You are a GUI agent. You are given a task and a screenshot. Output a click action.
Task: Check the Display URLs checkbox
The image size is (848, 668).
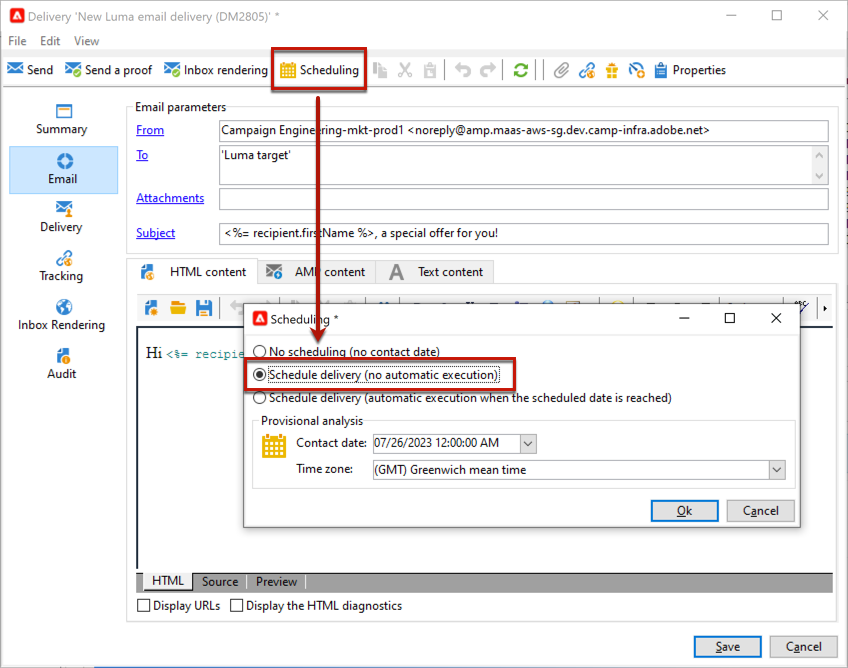coord(144,605)
